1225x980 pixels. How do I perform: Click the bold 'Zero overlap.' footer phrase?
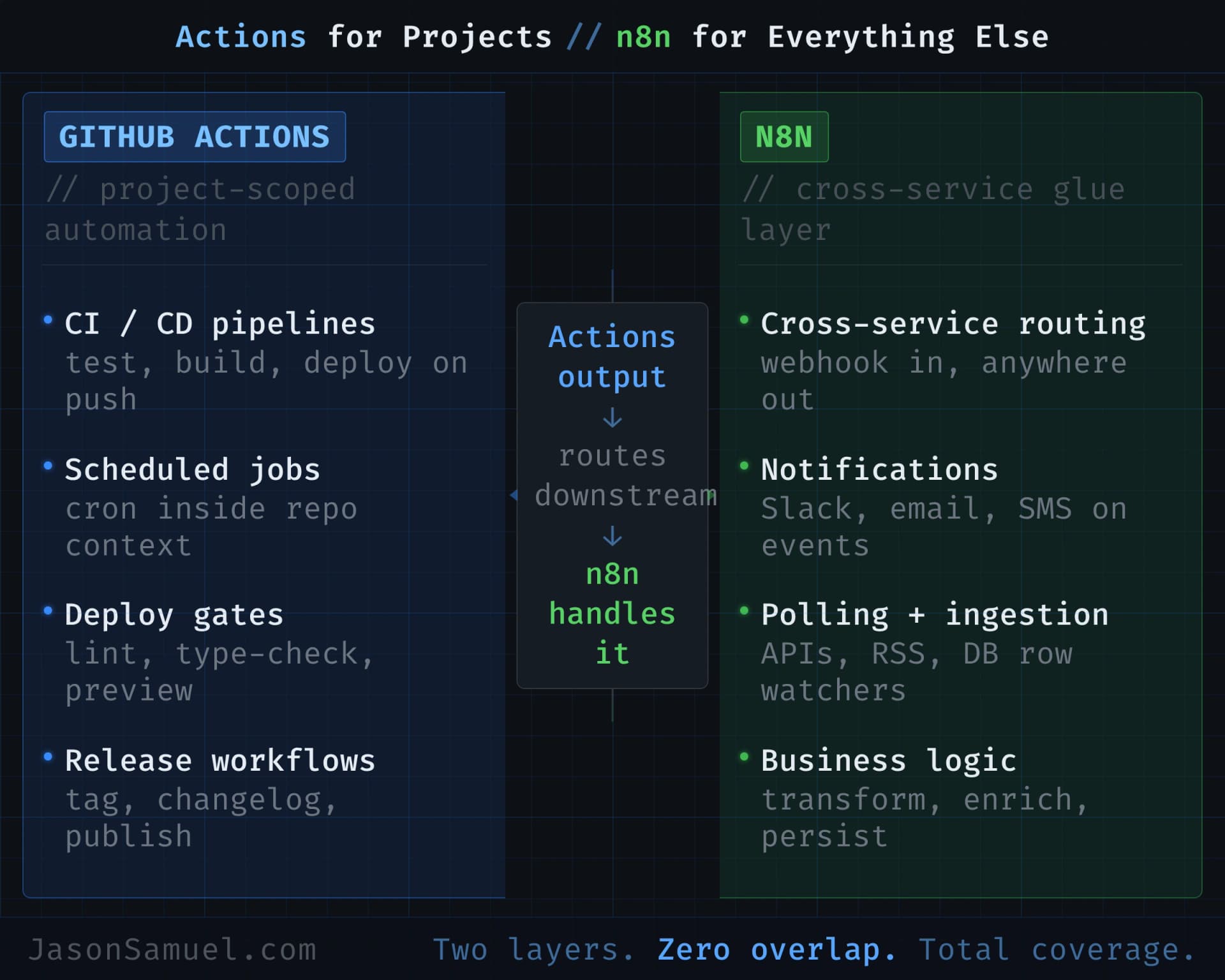777,950
